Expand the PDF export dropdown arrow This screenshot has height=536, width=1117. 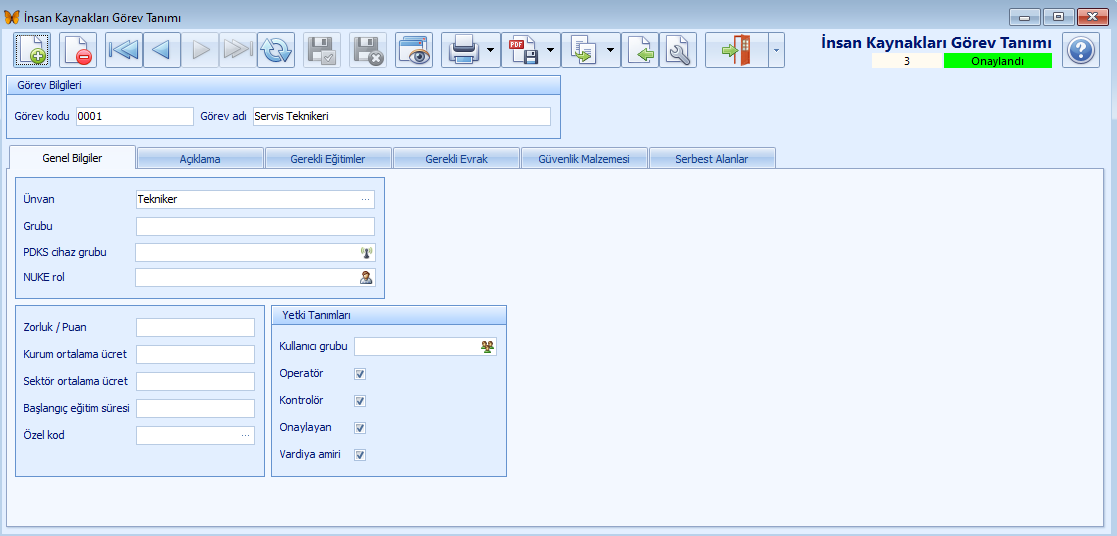pos(551,50)
